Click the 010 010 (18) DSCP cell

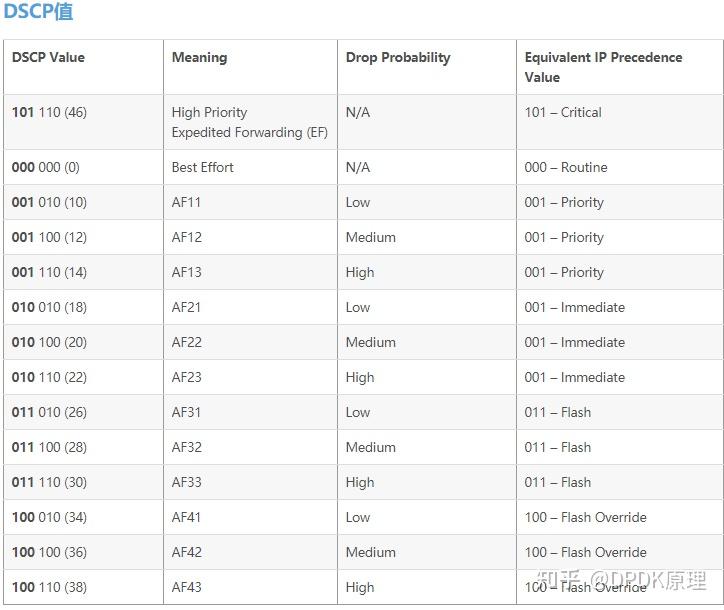pos(49,308)
